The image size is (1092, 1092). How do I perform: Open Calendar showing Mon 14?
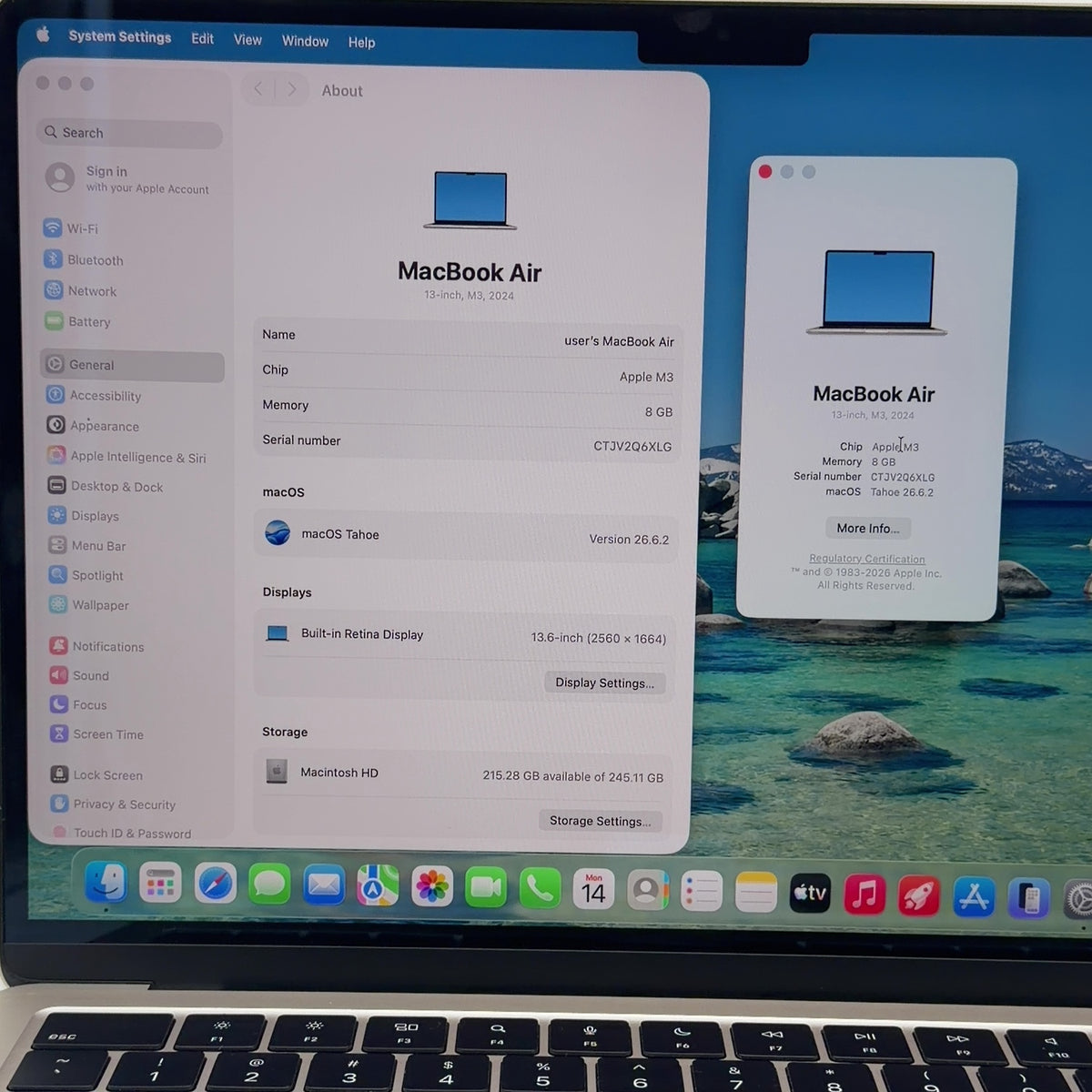point(593,890)
